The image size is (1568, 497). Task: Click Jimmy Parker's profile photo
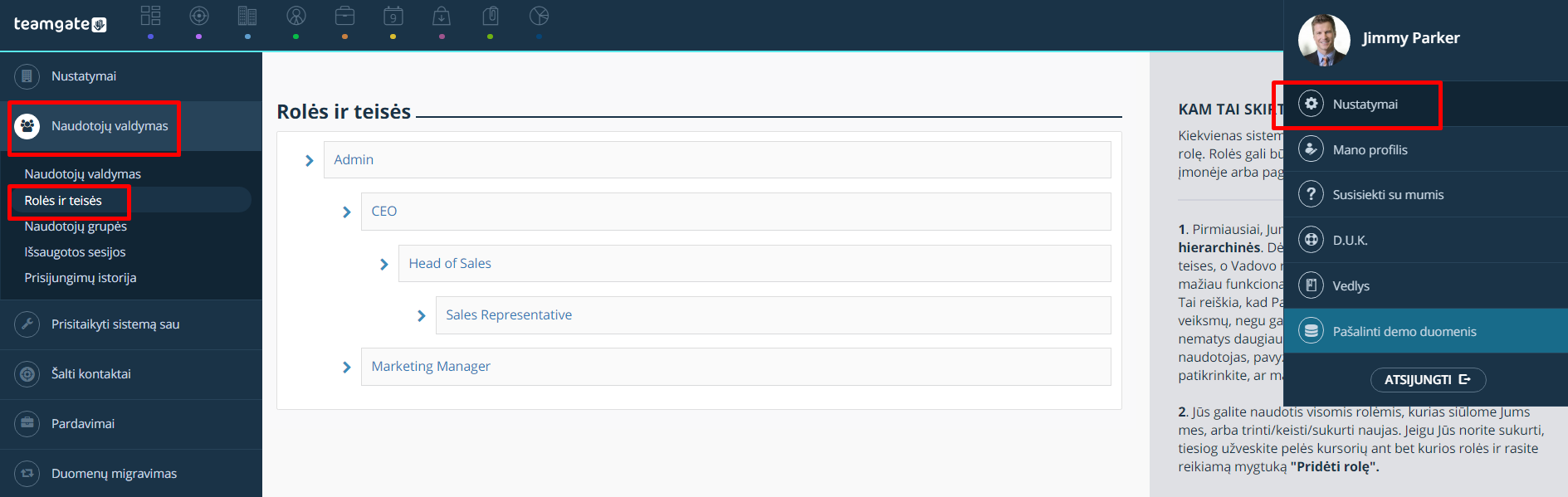point(1324,40)
